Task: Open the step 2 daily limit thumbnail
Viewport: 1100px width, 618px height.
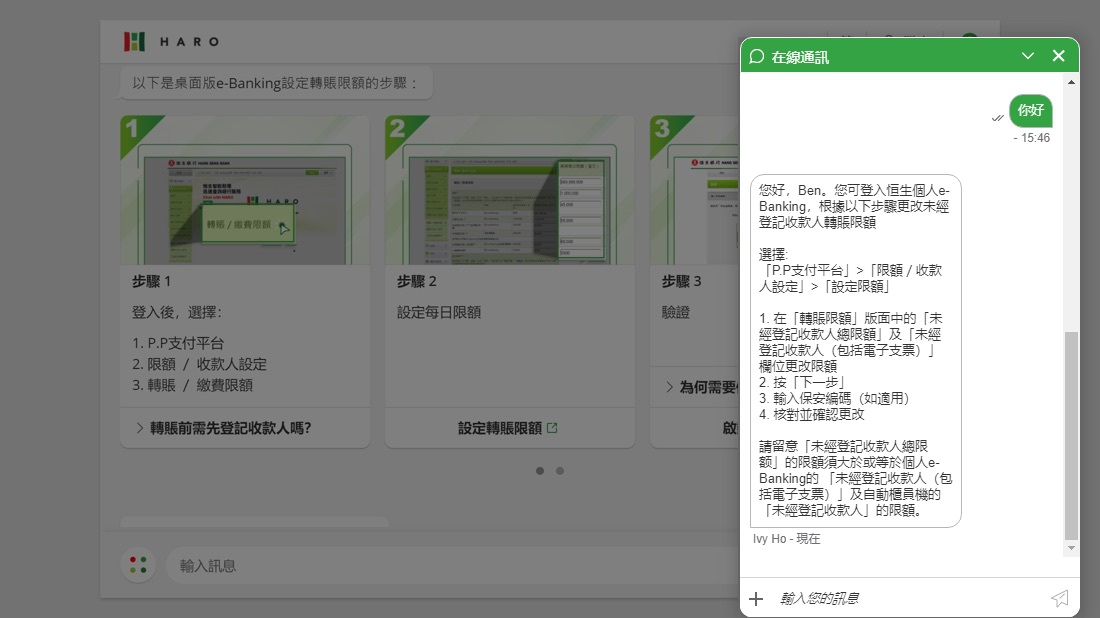Action: pos(510,190)
